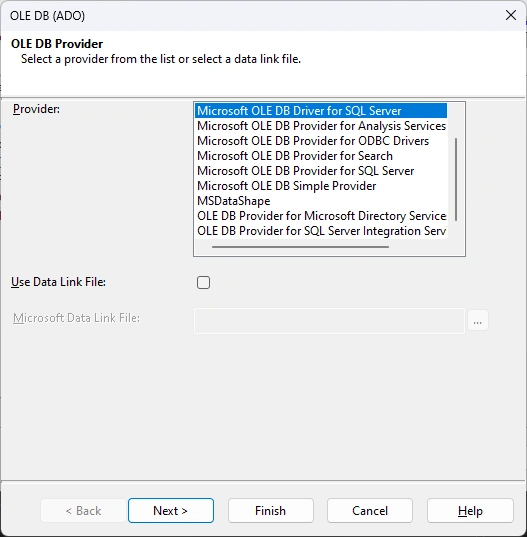
Task: Click the Microsoft Data Link File field
Action: (329, 321)
